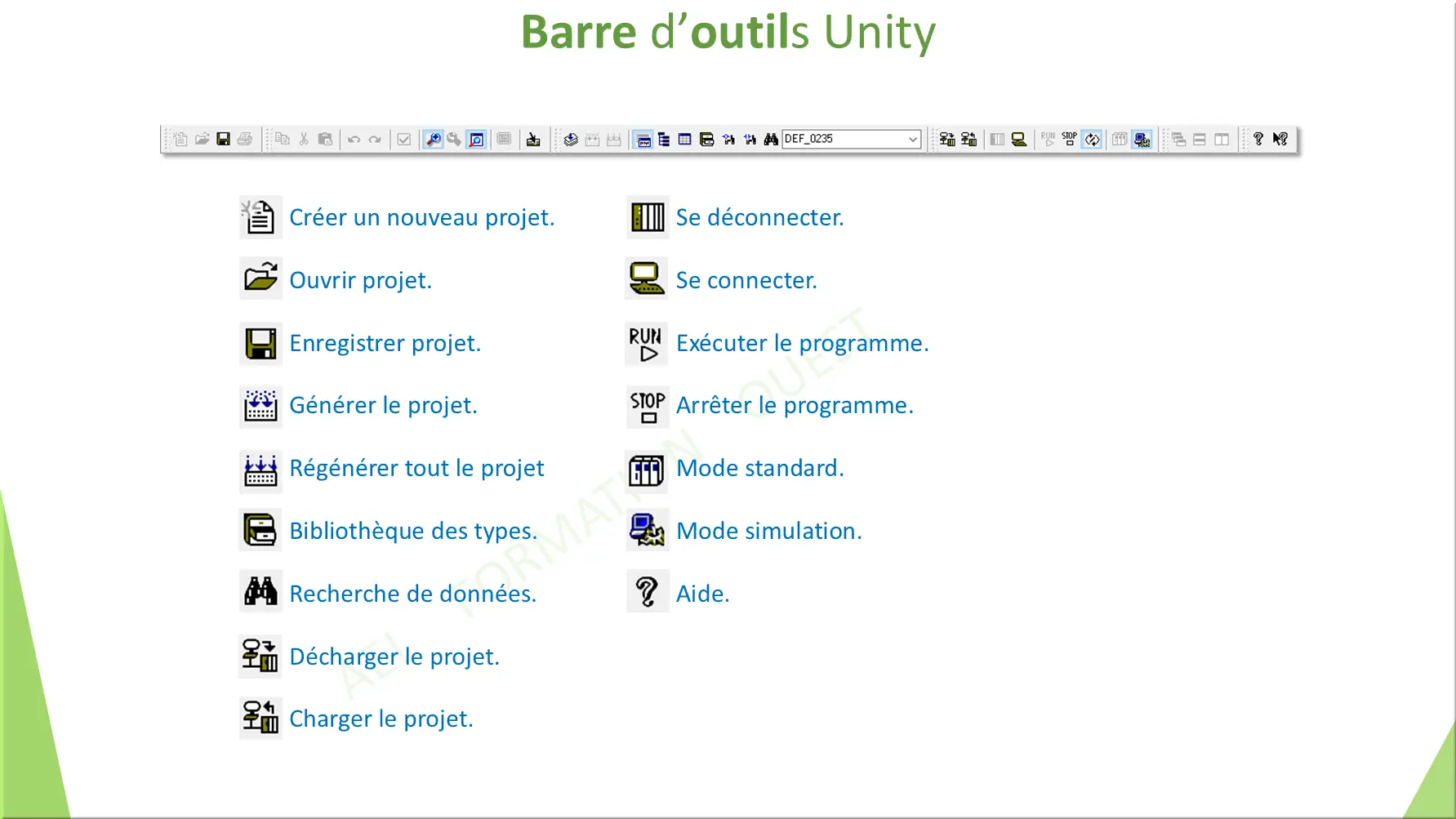This screenshot has width=1456, height=819.
Task: Open the types library
Action: point(707,139)
